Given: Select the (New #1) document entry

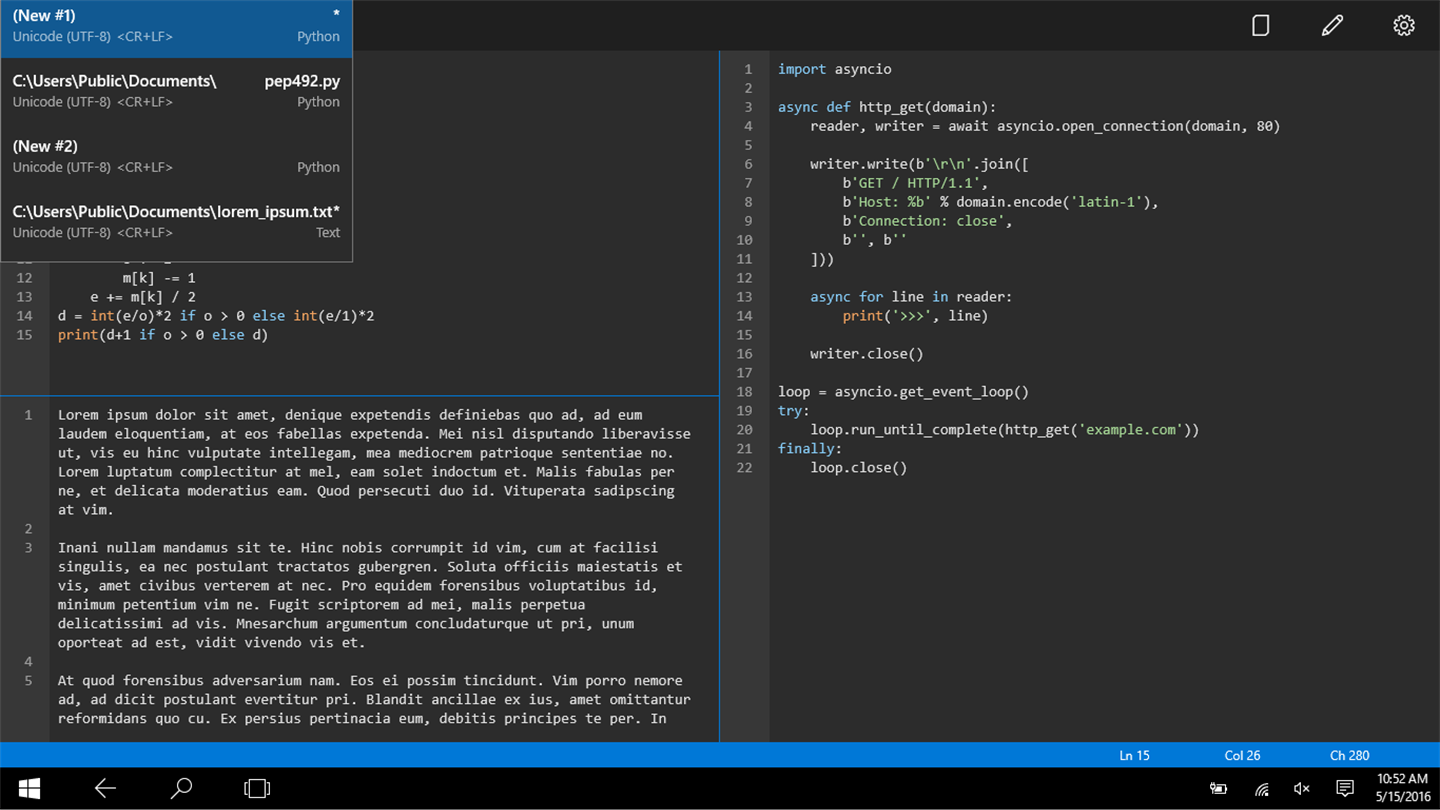Looking at the screenshot, I should (x=176, y=26).
